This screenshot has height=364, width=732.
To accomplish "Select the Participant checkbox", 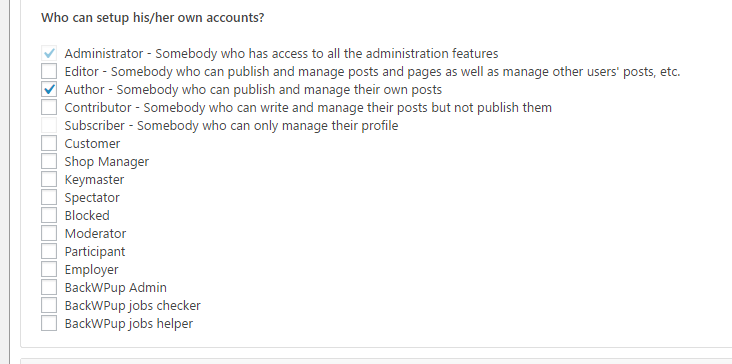I will point(49,251).
